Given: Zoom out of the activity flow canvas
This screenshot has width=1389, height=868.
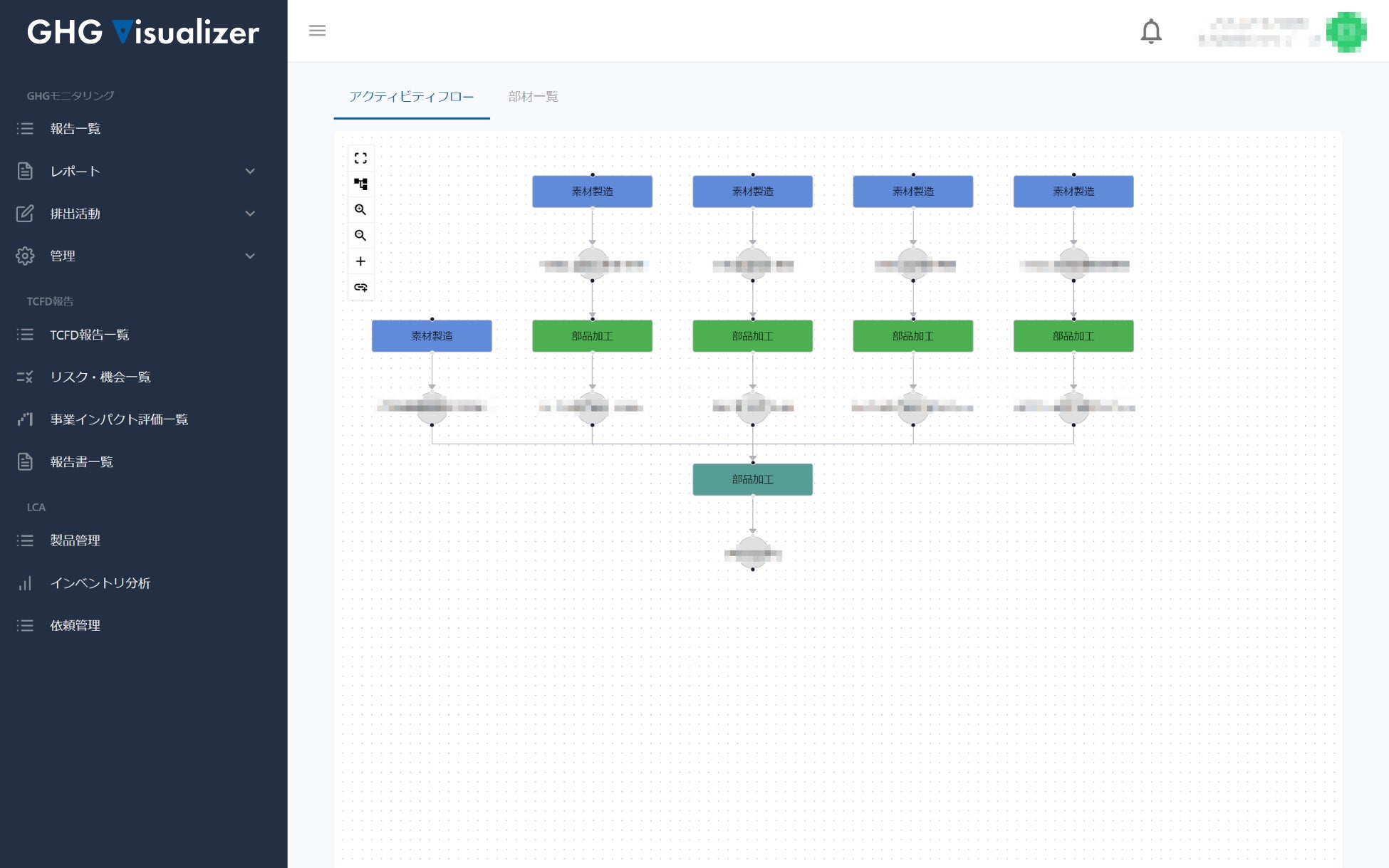Looking at the screenshot, I should [x=360, y=236].
